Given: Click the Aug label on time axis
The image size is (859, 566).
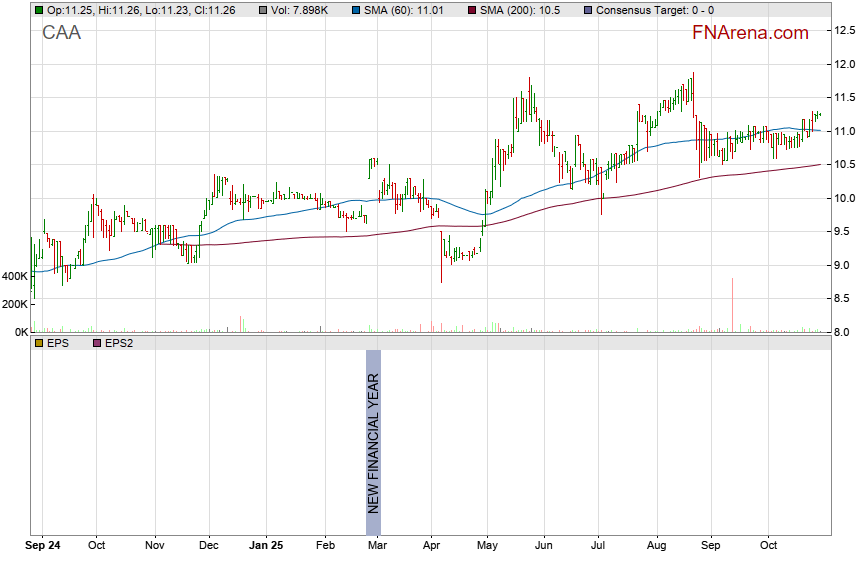Looking at the screenshot, I should [x=656, y=546].
